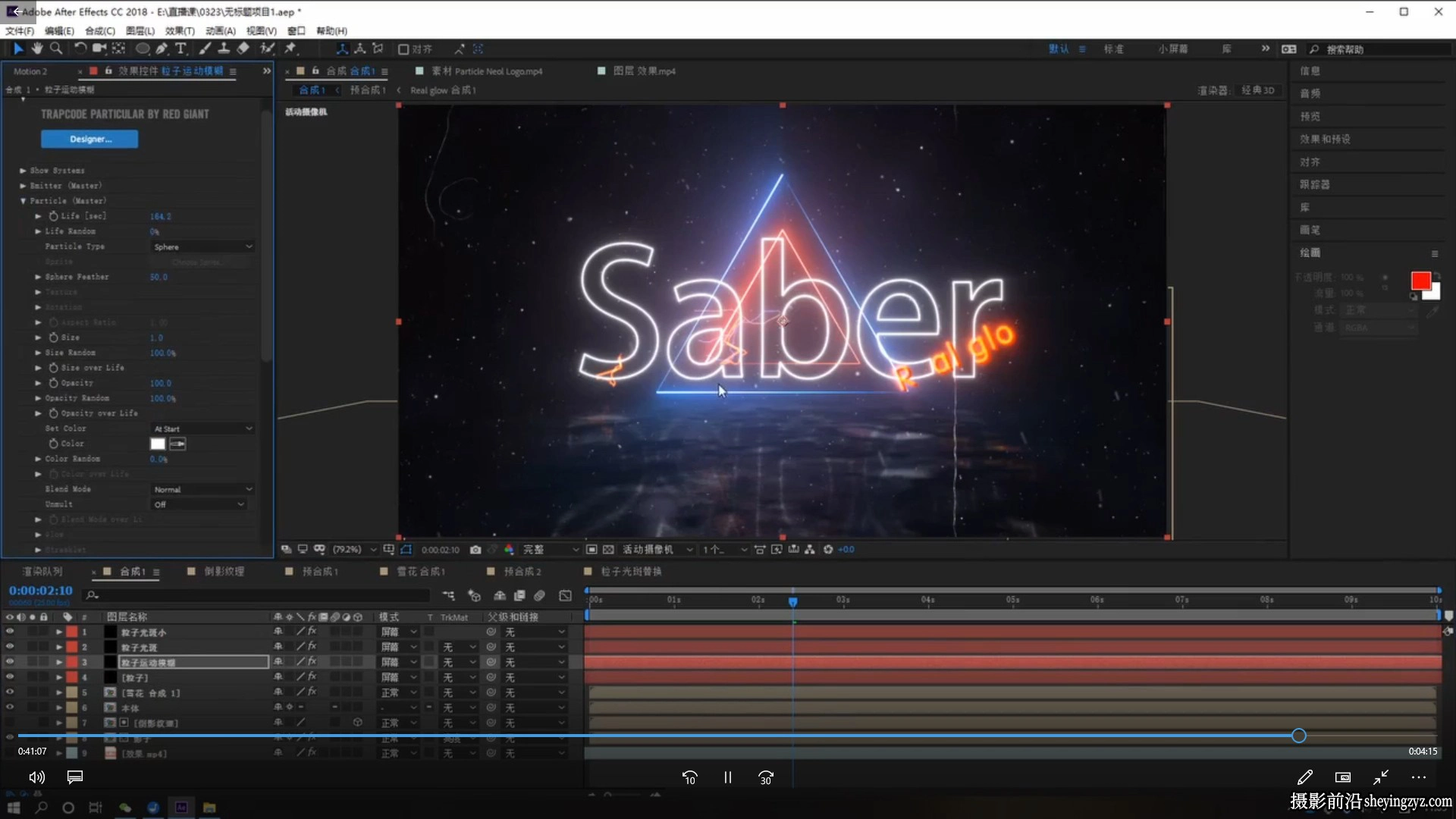Click the motion blur enable icon in timeline
Screen dimensions: 1456x819
pyautogui.click(x=540, y=596)
